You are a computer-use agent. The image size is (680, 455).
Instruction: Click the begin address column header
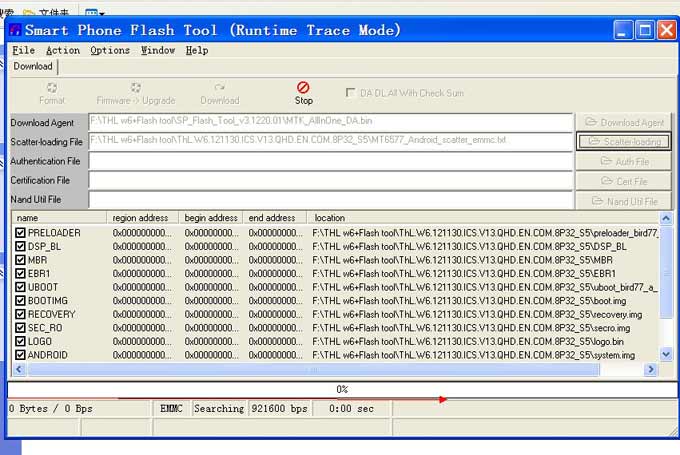[211, 218]
